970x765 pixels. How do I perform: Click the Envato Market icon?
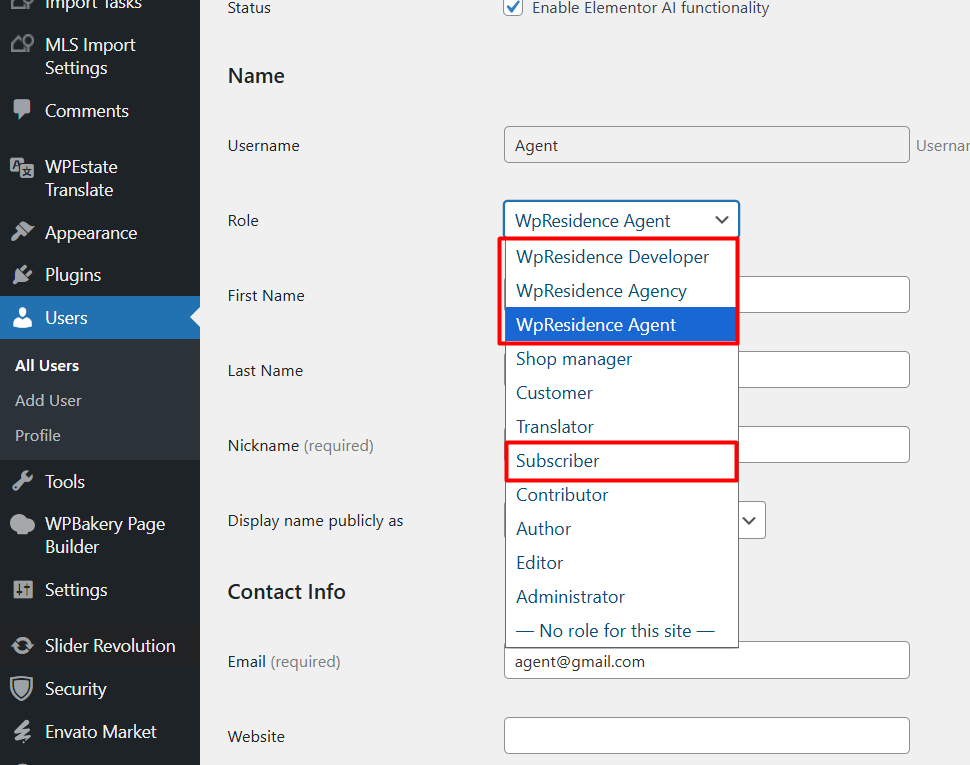pyautogui.click(x=22, y=732)
